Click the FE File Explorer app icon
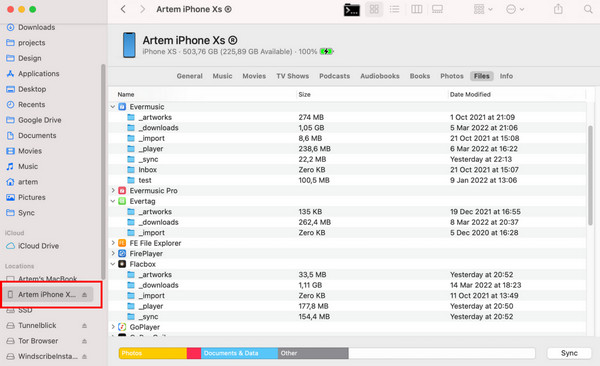This screenshot has height=366, width=600. click(x=122, y=243)
